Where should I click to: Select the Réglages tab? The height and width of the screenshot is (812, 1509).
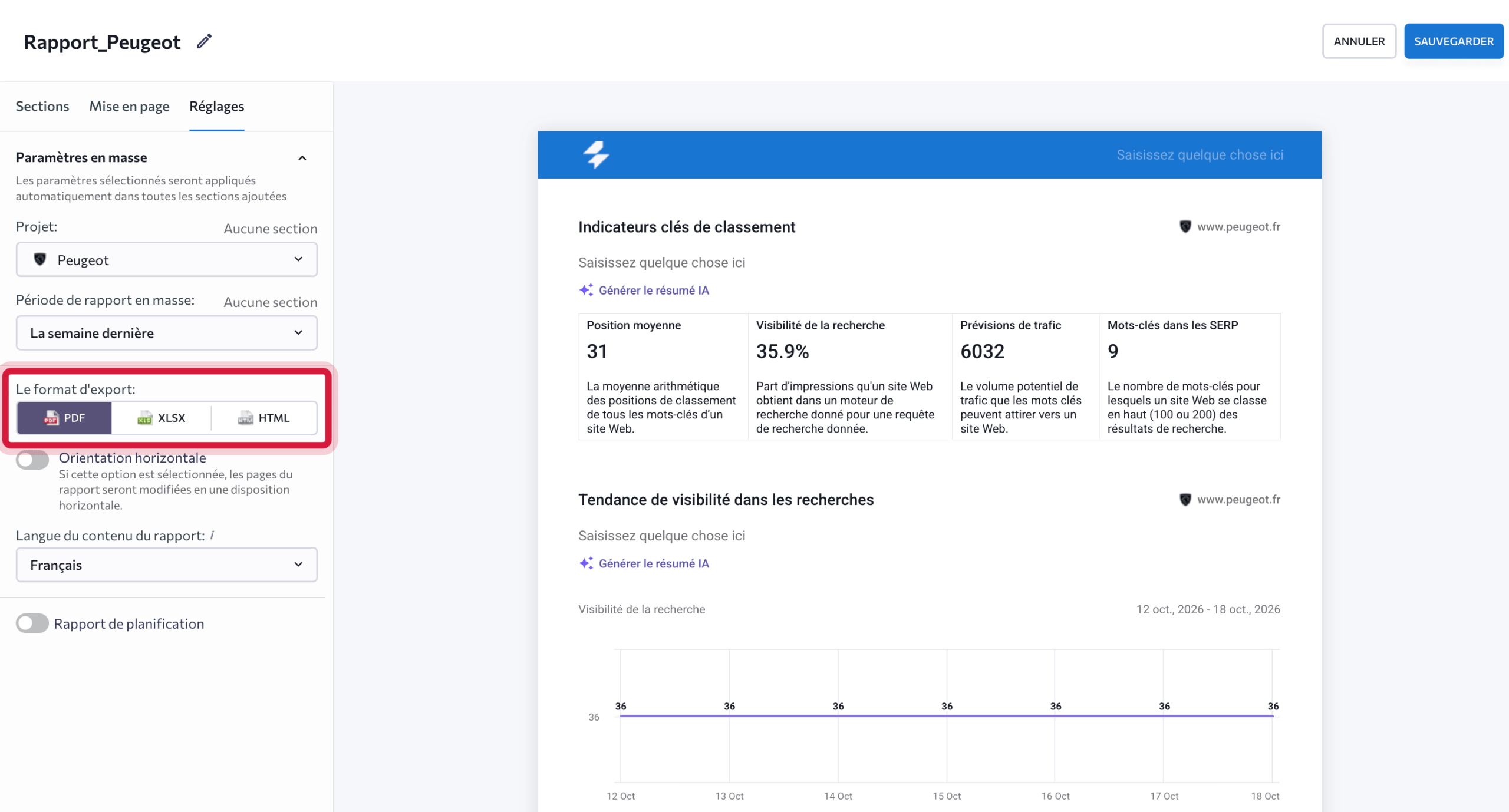click(216, 106)
